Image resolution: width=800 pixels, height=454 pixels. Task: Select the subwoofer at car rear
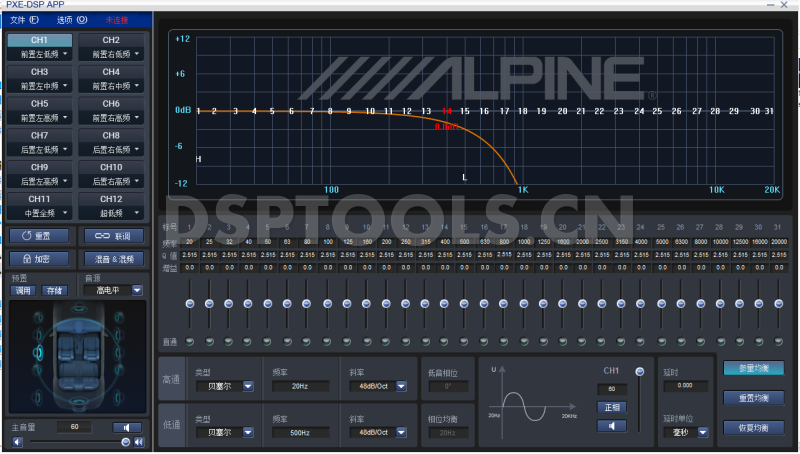click(79, 405)
